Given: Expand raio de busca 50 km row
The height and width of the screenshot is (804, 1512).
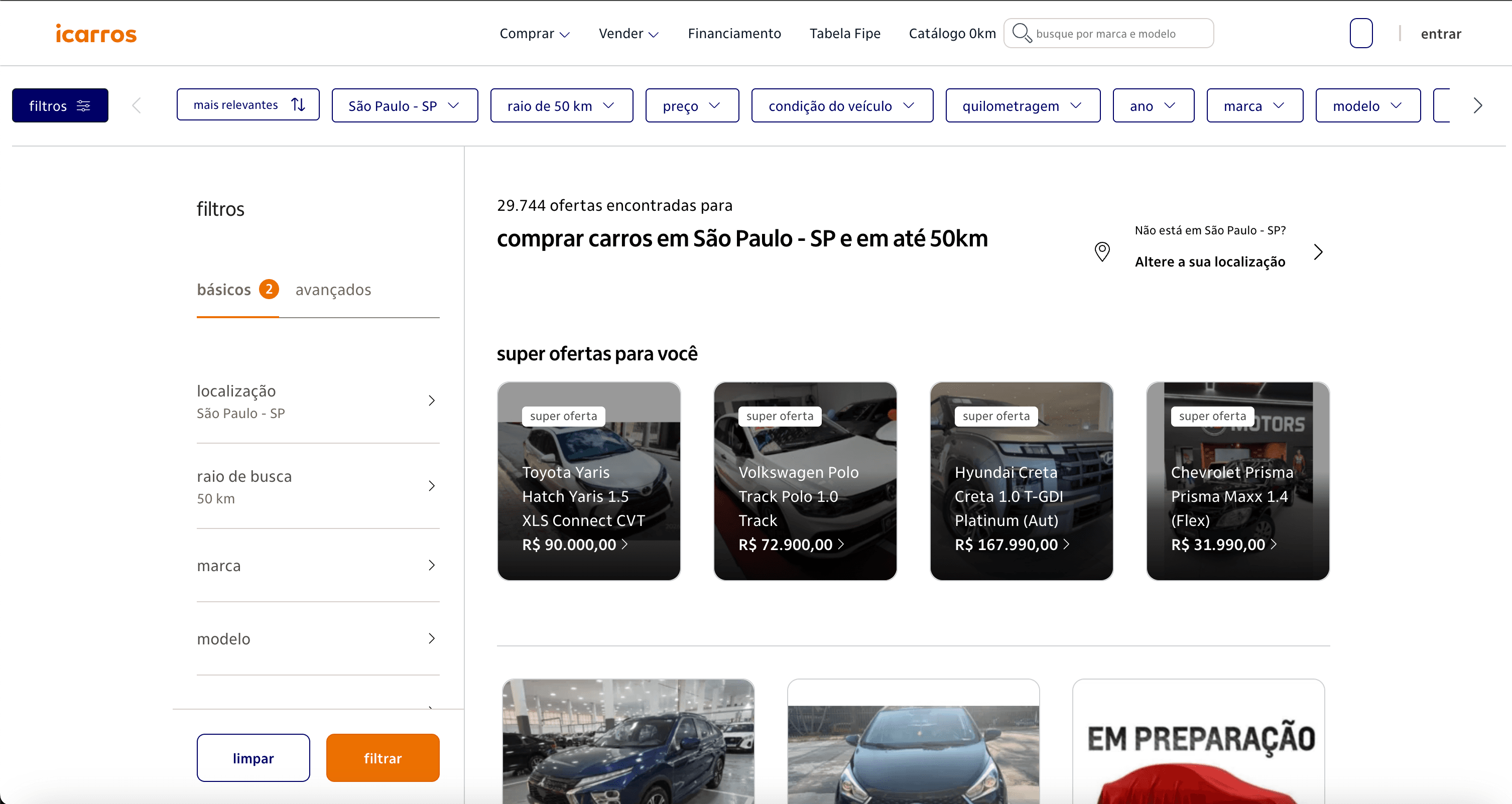Looking at the screenshot, I should tap(318, 486).
